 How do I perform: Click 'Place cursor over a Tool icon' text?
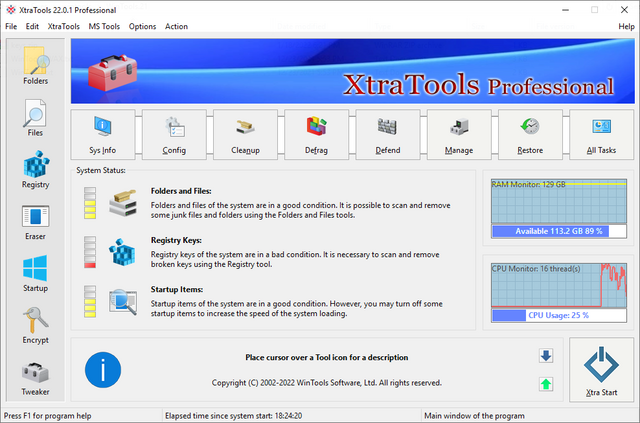(327, 357)
